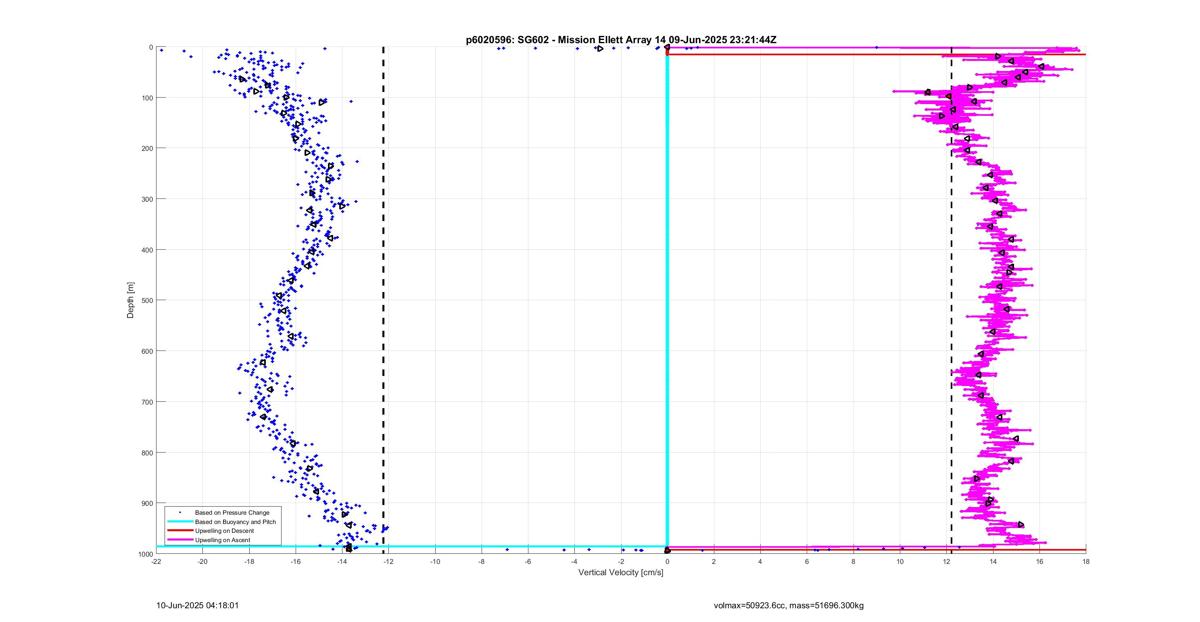Click velocity axis tick label '-8'
Image resolution: width=1200 pixels, height=622 pixels.
(x=482, y=562)
